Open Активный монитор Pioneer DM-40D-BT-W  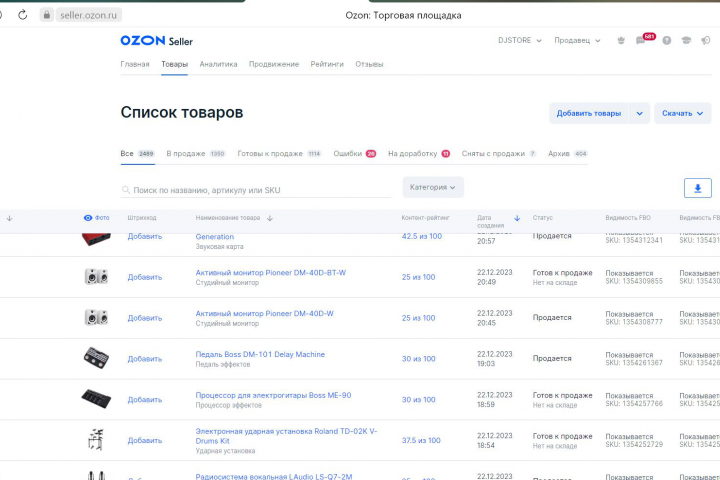[x=270, y=273]
